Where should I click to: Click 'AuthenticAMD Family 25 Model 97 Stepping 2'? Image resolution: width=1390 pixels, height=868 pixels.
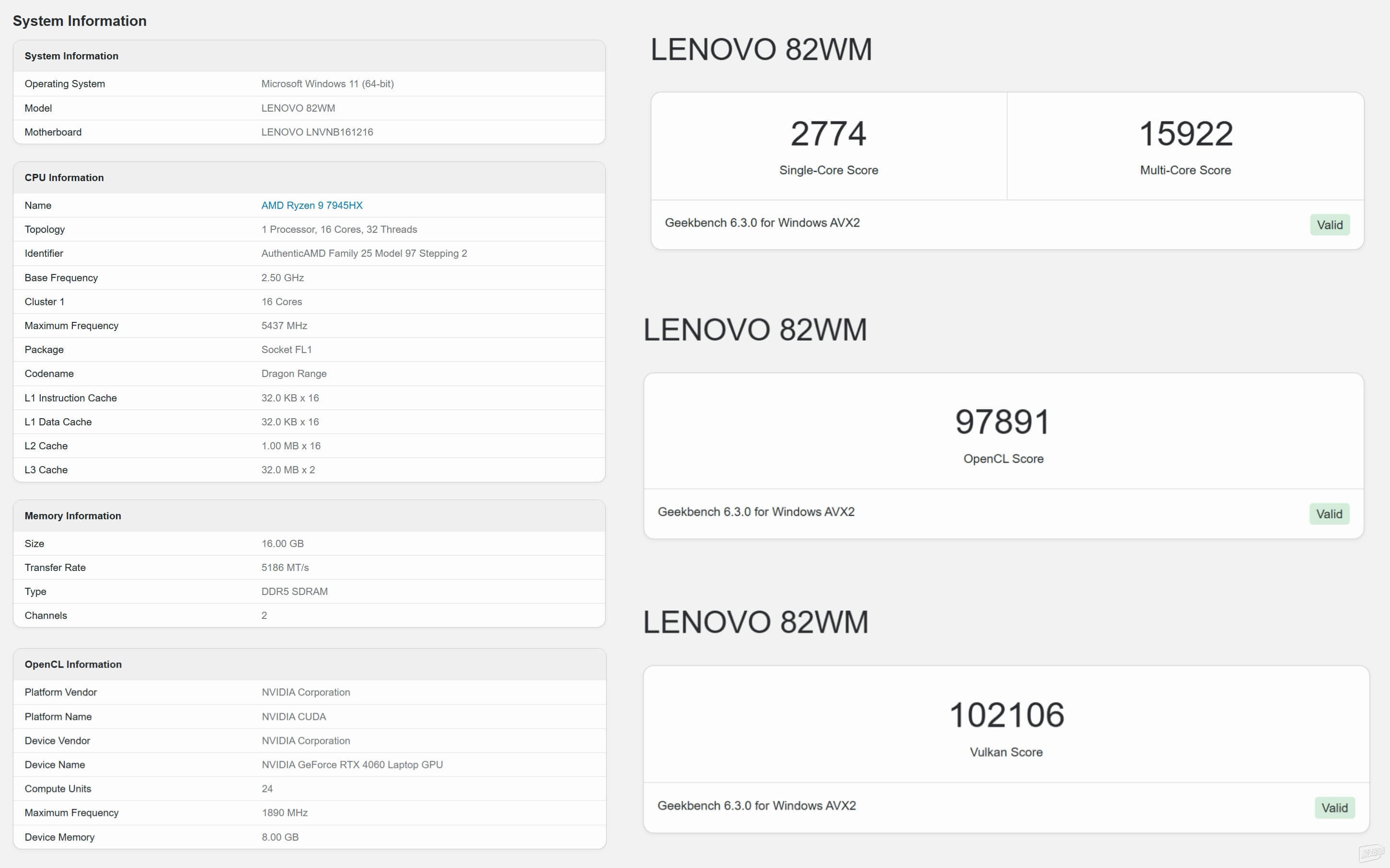click(x=364, y=253)
